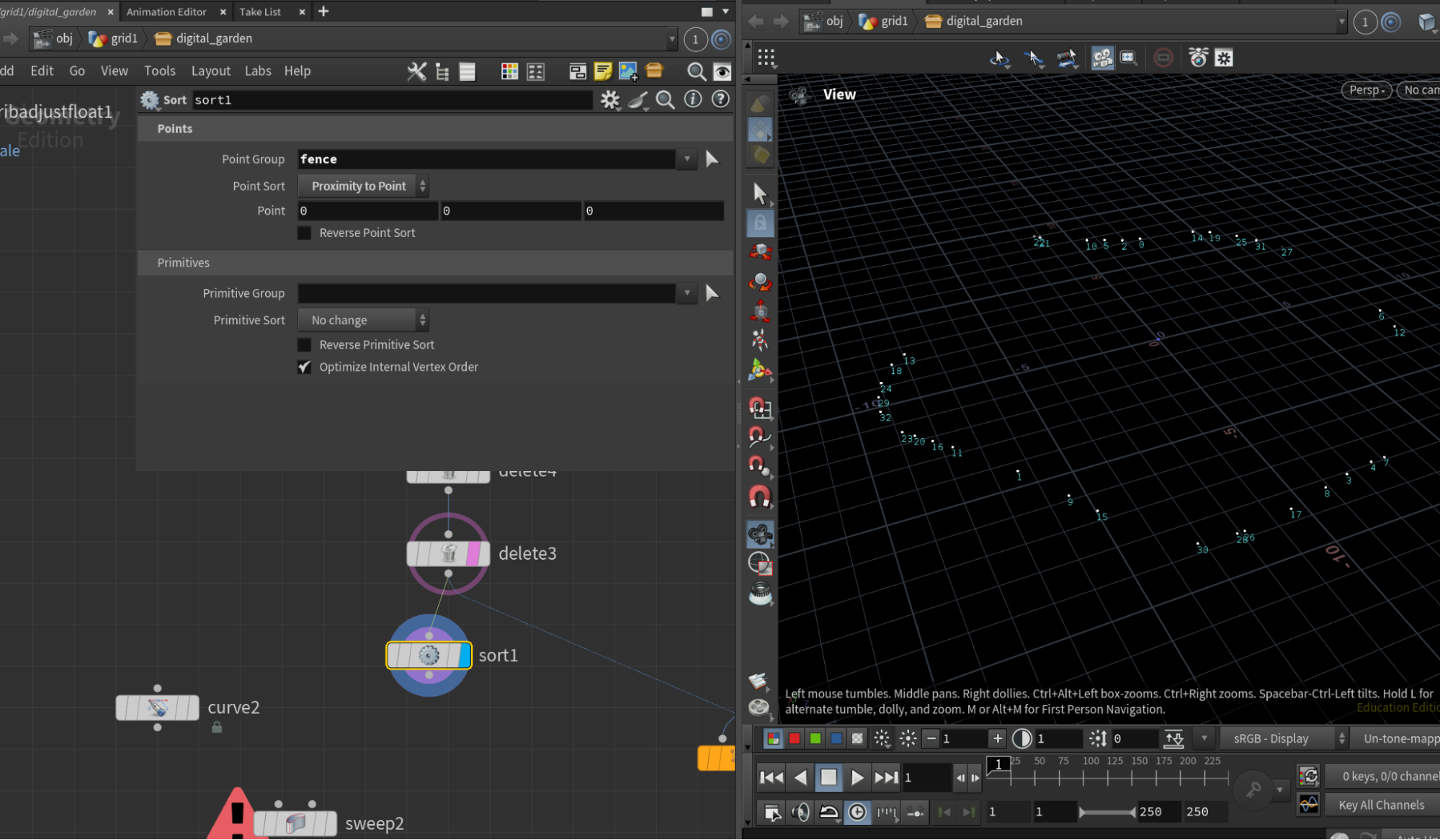Viewport: 1440px width, 840px height.
Task: Switch to the Take List tab
Action: (260, 12)
